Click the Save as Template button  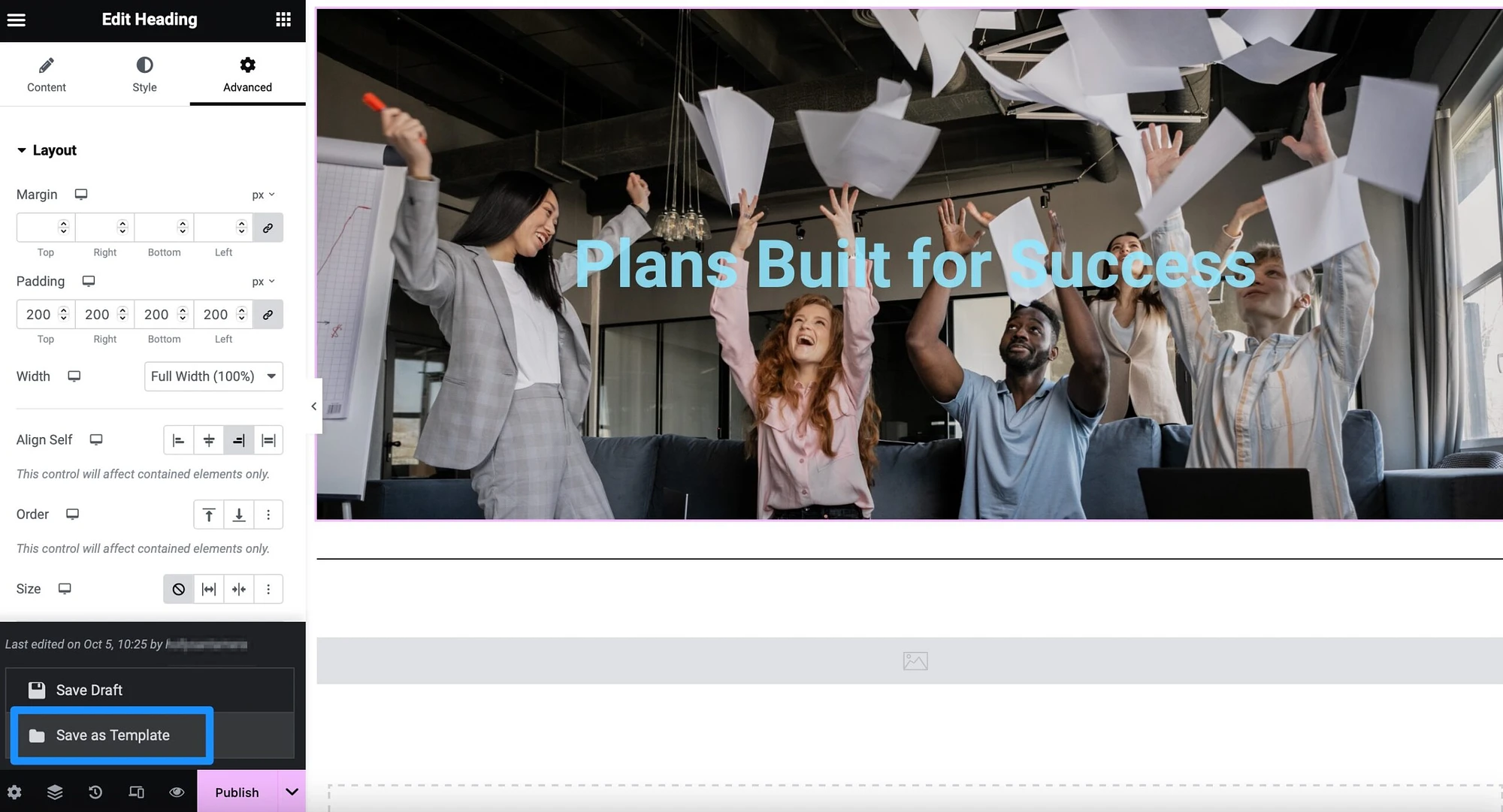113,734
